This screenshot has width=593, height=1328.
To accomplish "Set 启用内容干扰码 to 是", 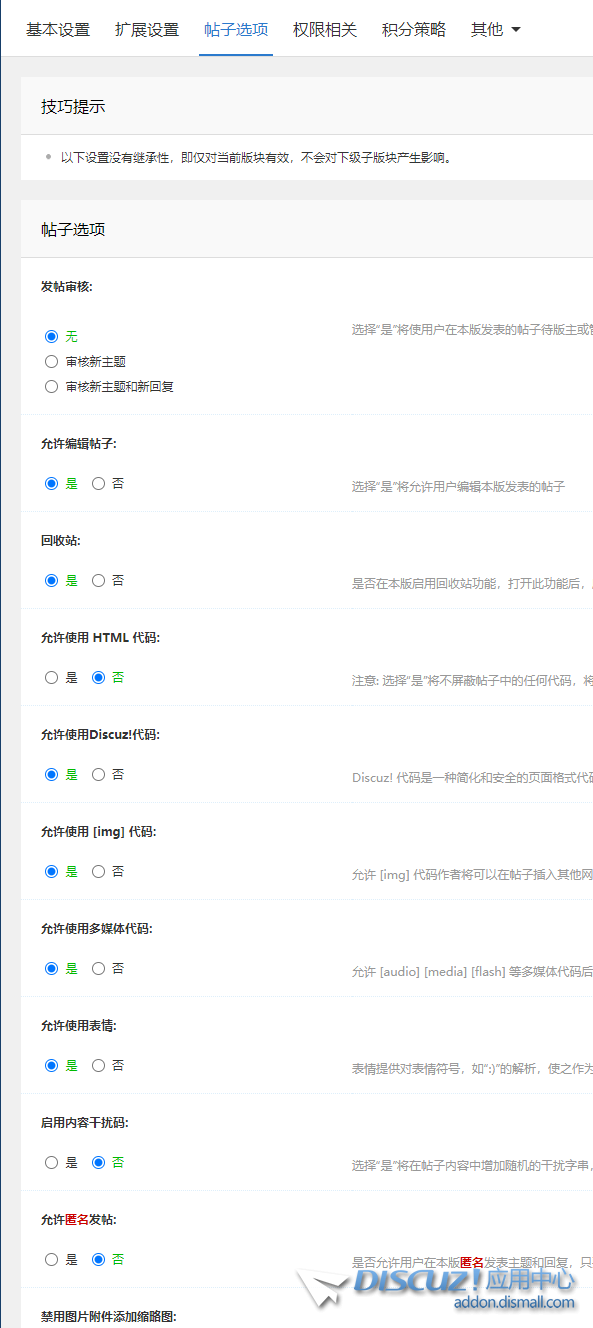I will point(52,1163).
